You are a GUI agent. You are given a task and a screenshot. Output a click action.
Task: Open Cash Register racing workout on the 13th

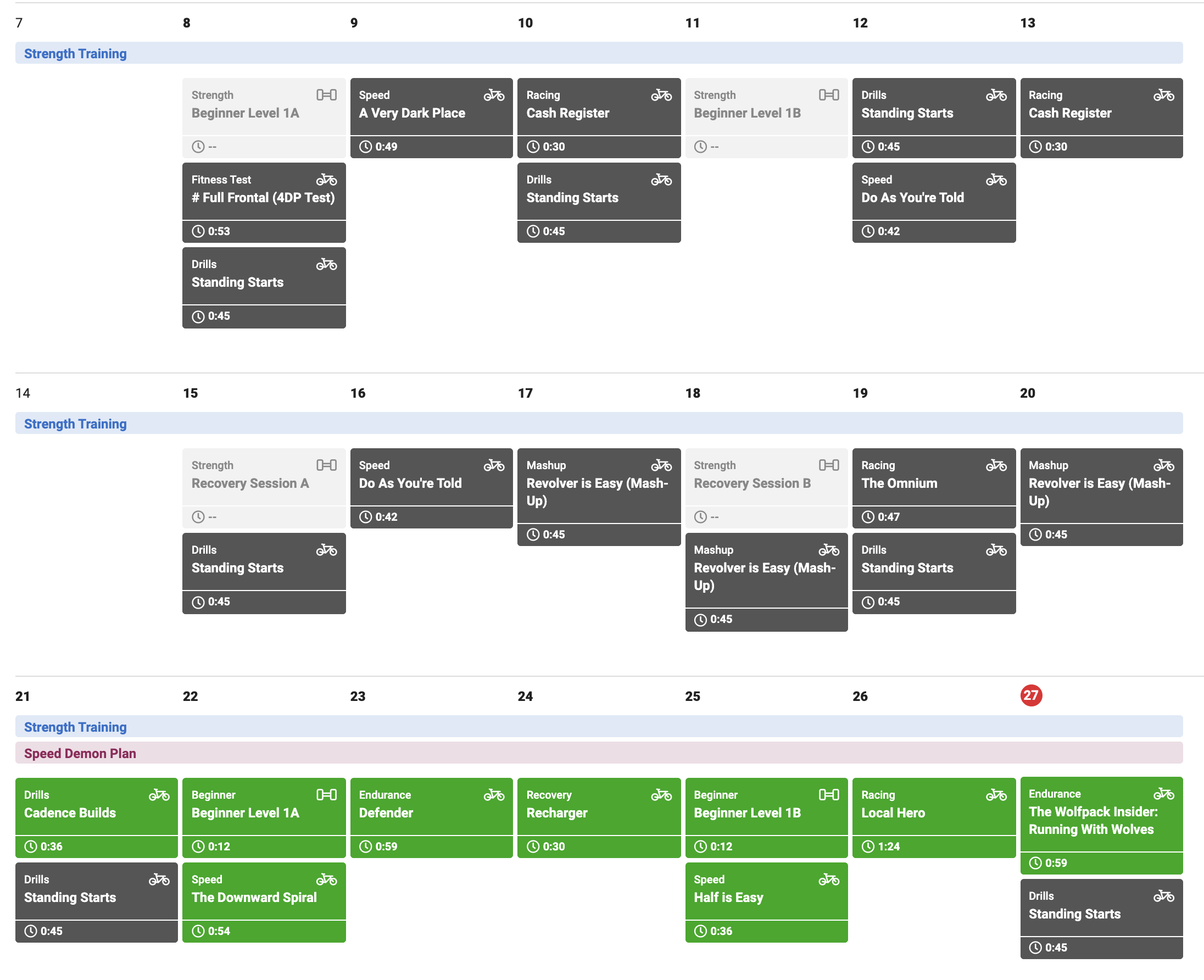click(1101, 118)
